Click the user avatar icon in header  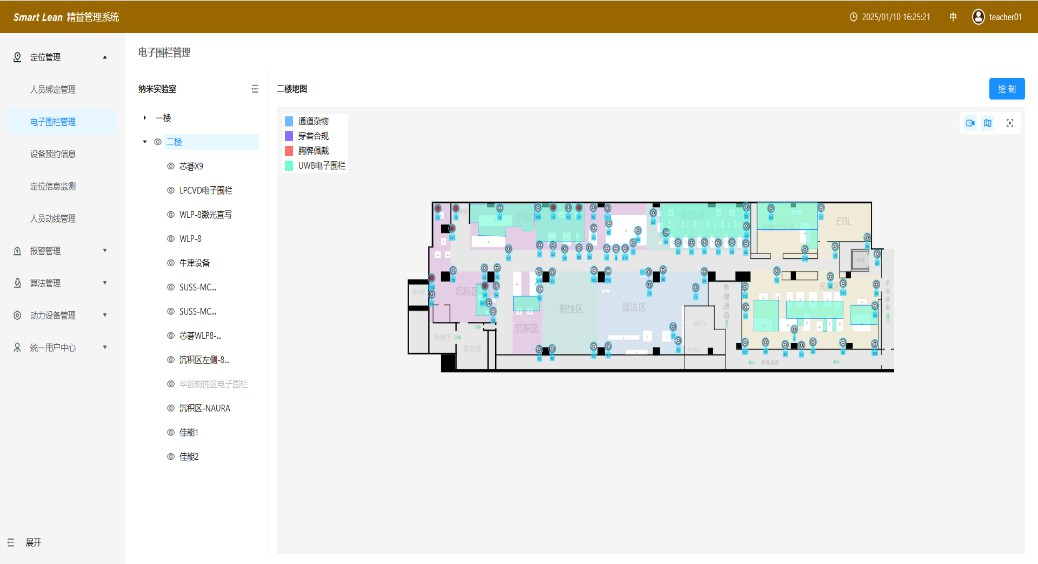pos(978,17)
